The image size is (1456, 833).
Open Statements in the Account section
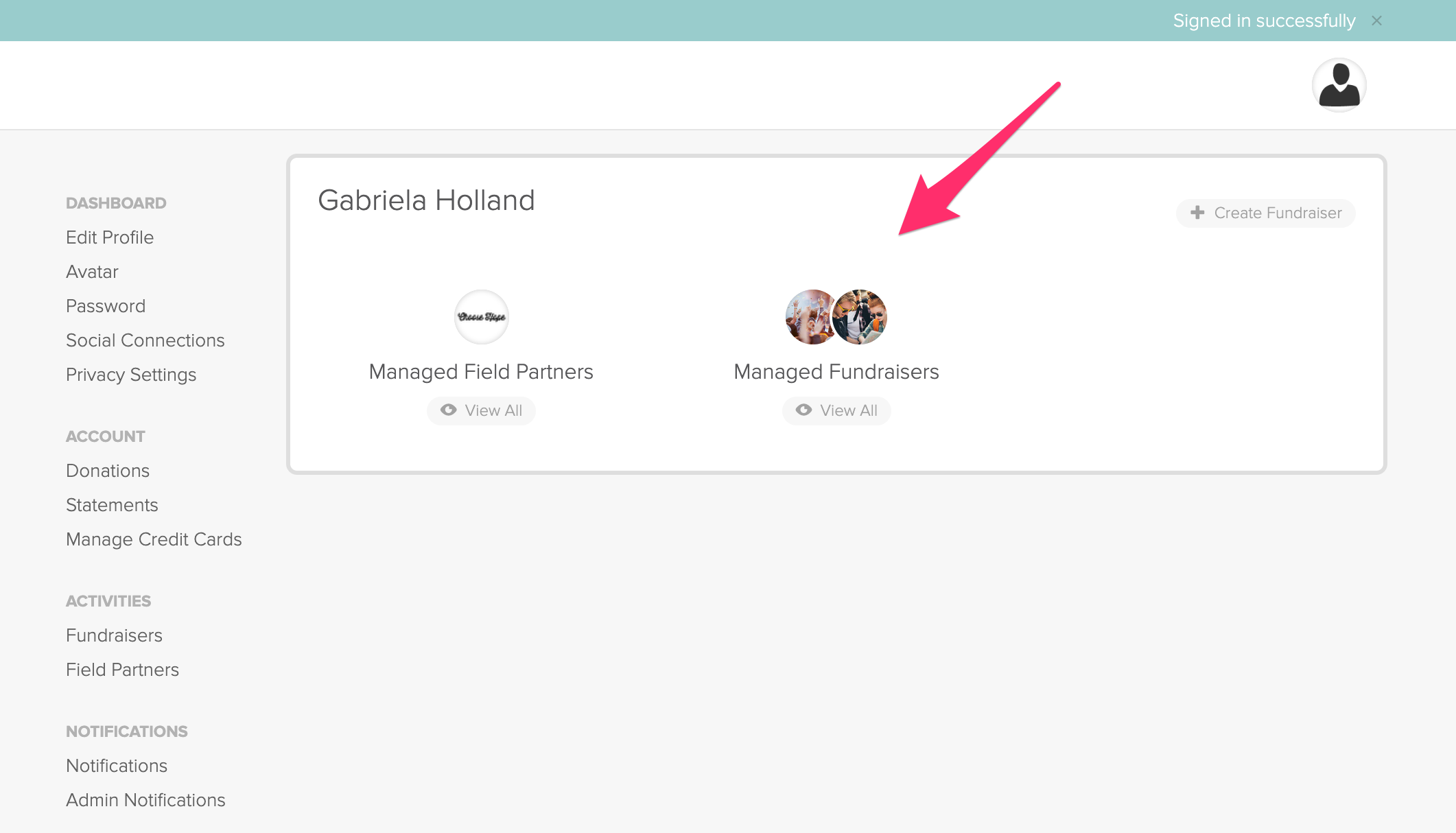click(x=112, y=505)
